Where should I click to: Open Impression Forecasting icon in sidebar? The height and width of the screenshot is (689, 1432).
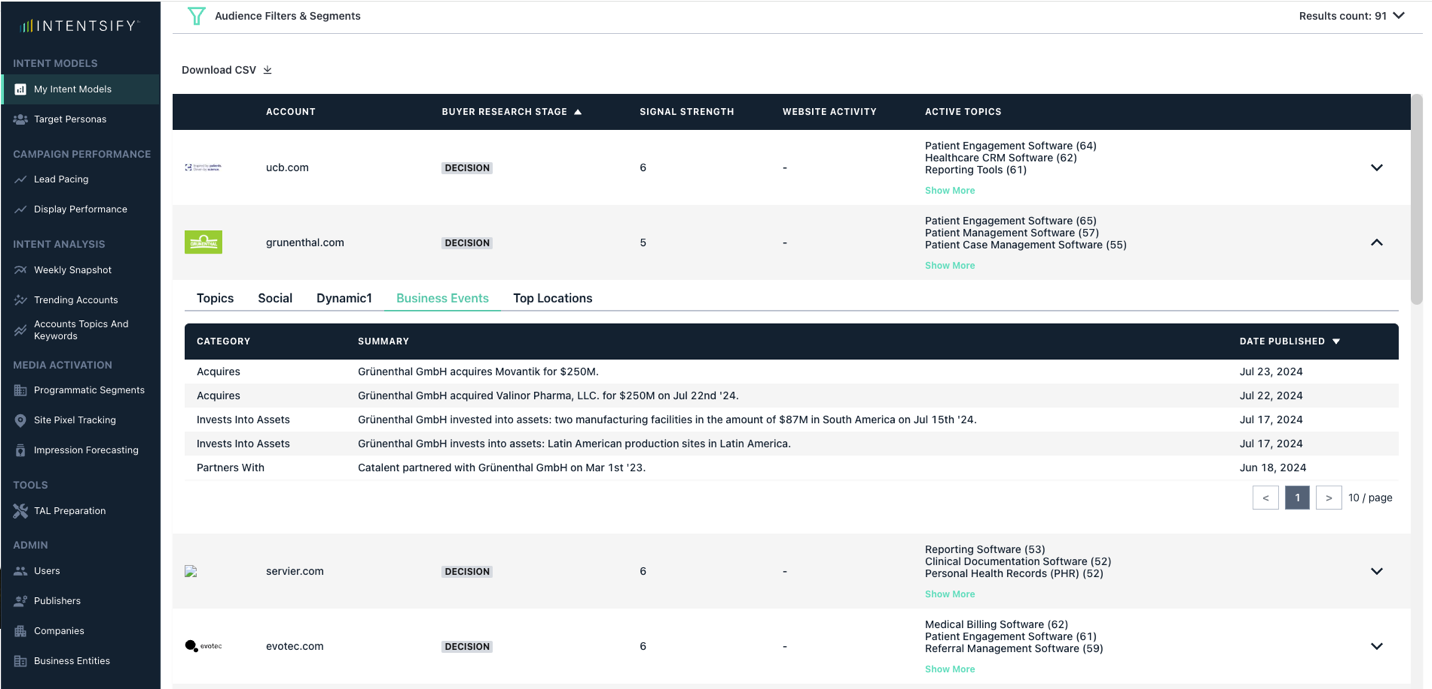pos(20,450)
